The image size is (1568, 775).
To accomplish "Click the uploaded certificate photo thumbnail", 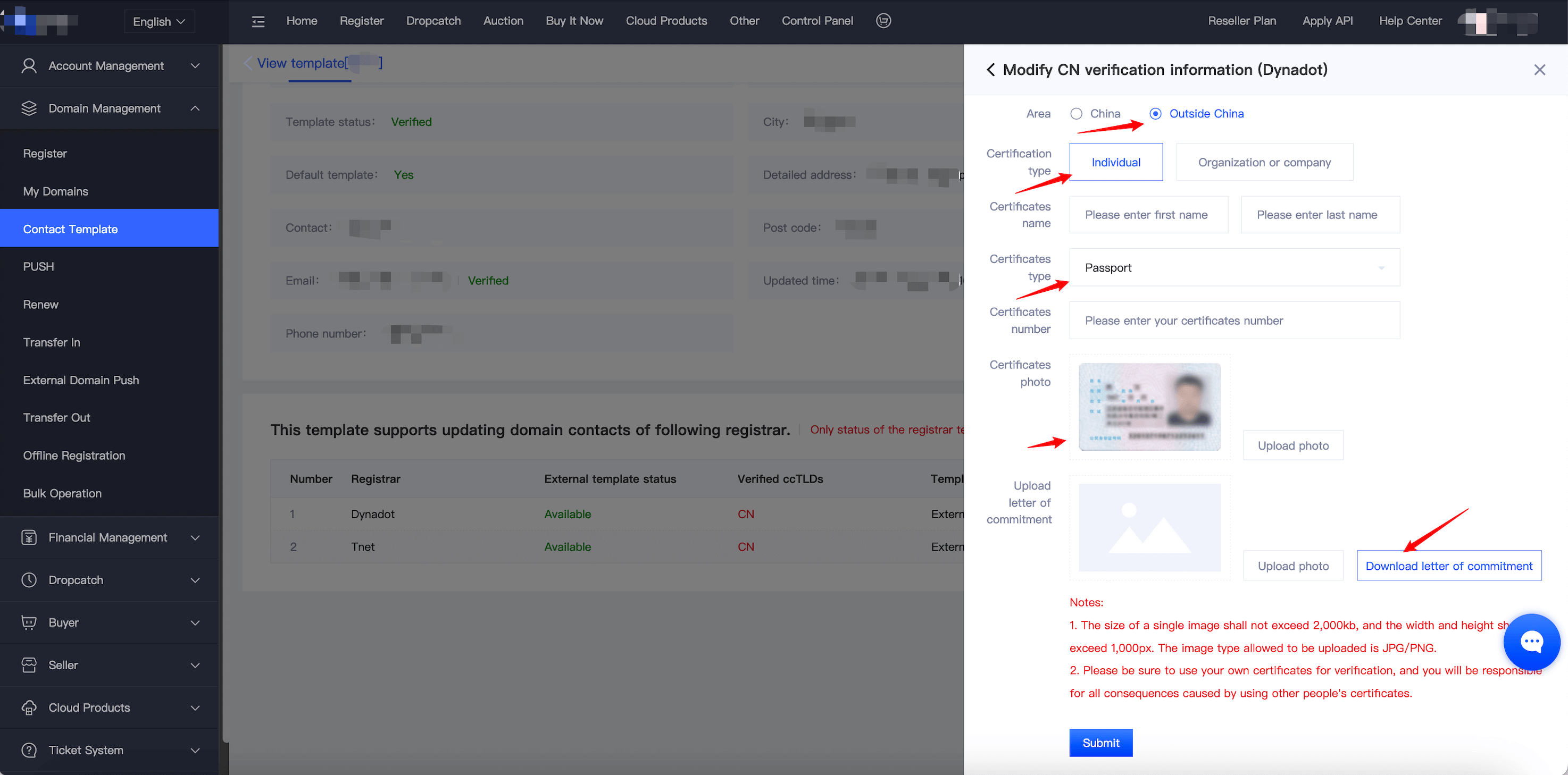I will tap(1149, 407).
